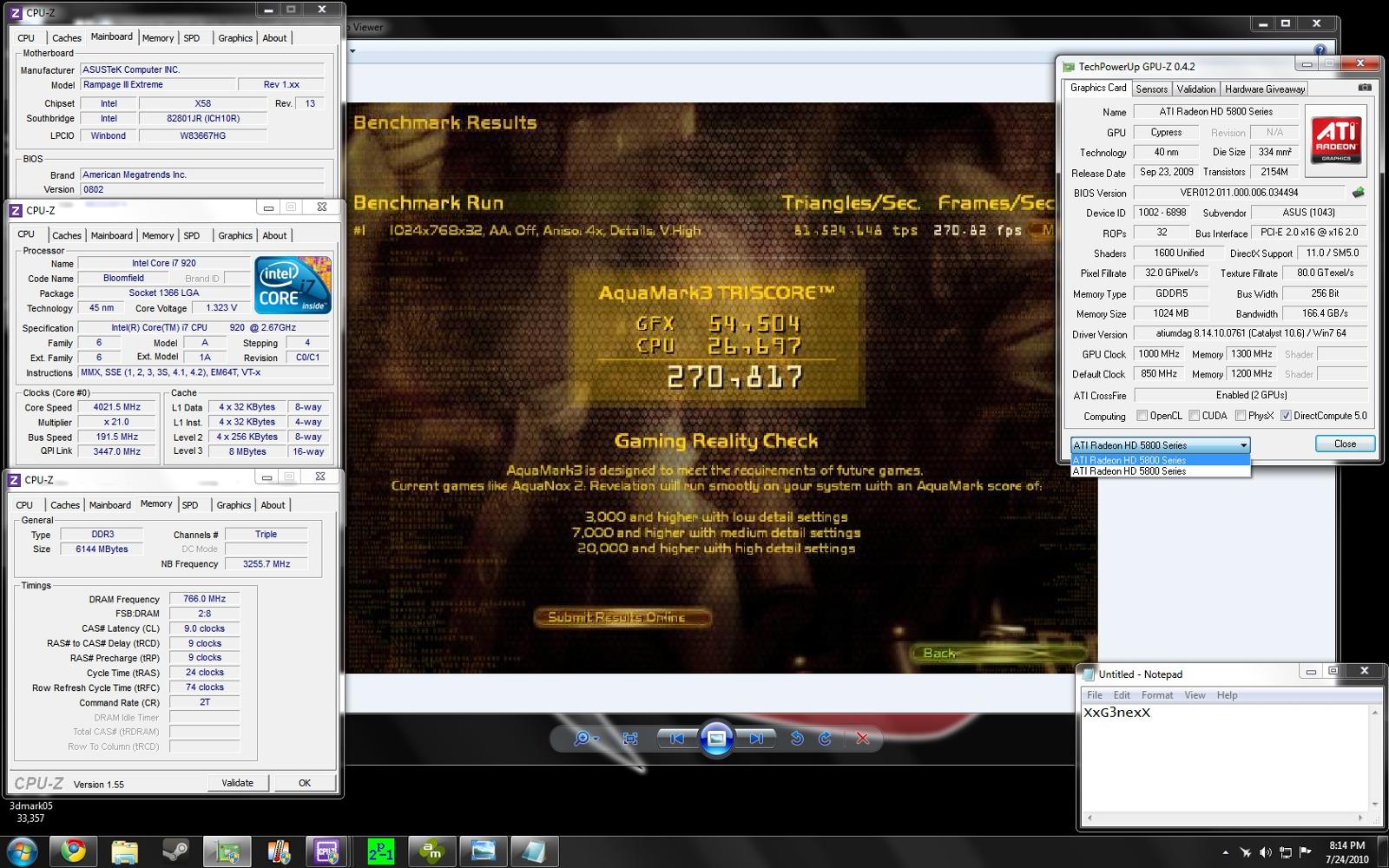Click the network tray icon
1389x868 pixels.
(x=1285, y=852)
